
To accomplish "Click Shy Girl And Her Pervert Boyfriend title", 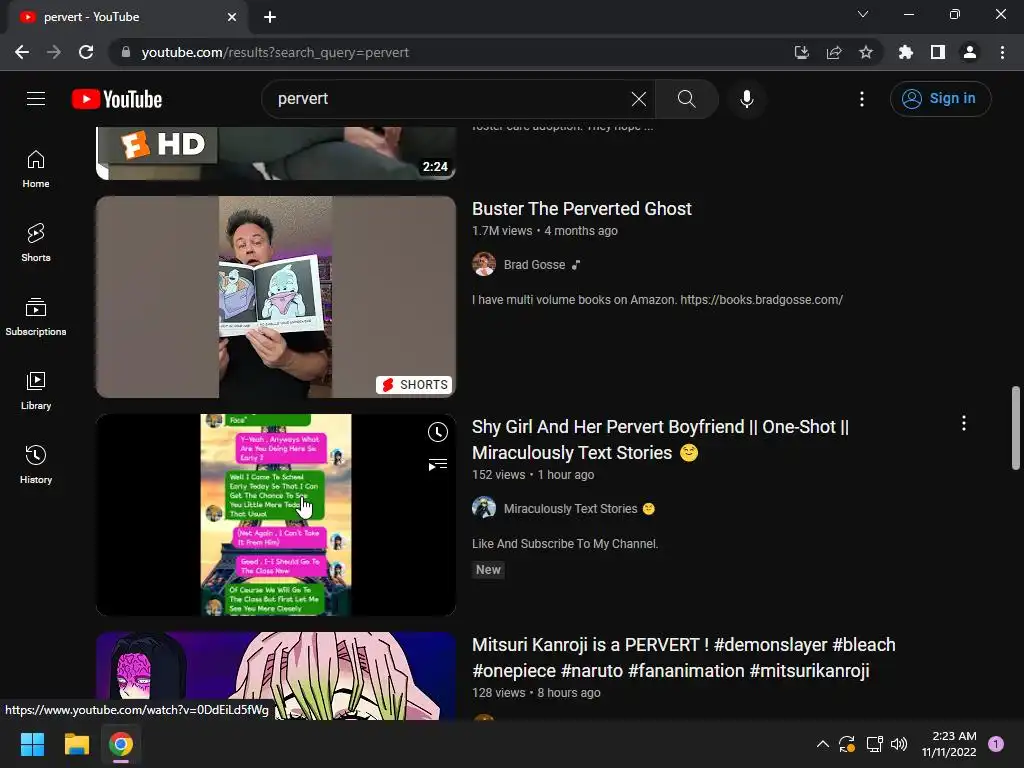I will point(660,440).
